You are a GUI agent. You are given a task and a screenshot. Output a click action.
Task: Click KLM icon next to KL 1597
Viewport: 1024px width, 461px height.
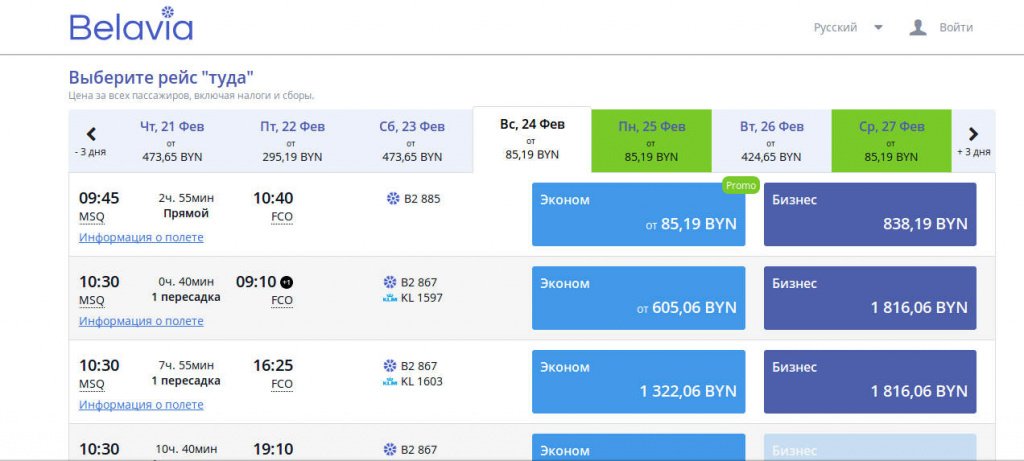(x=390, y=298)
